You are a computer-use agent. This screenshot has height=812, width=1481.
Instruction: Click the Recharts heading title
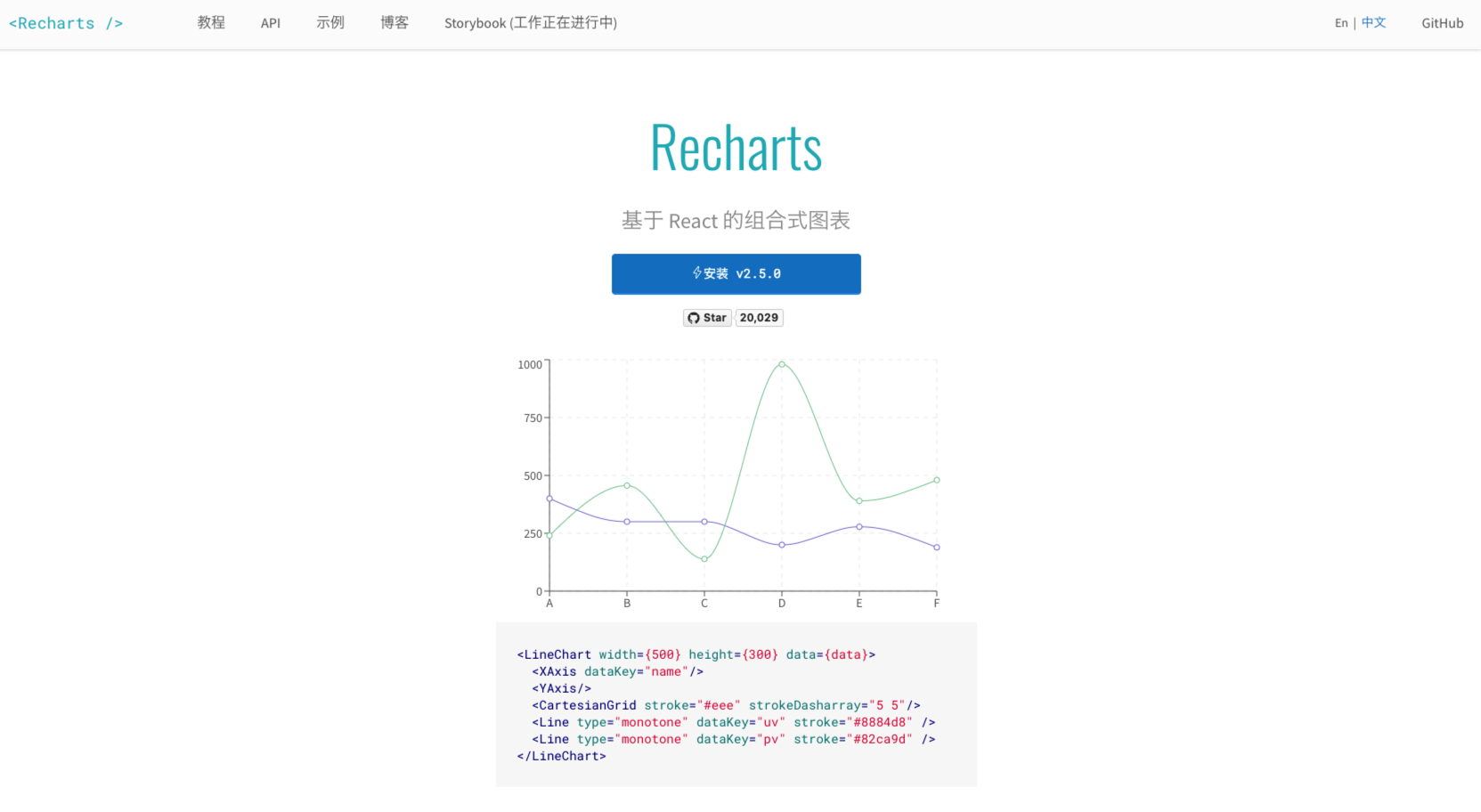(x=736, y=148)
